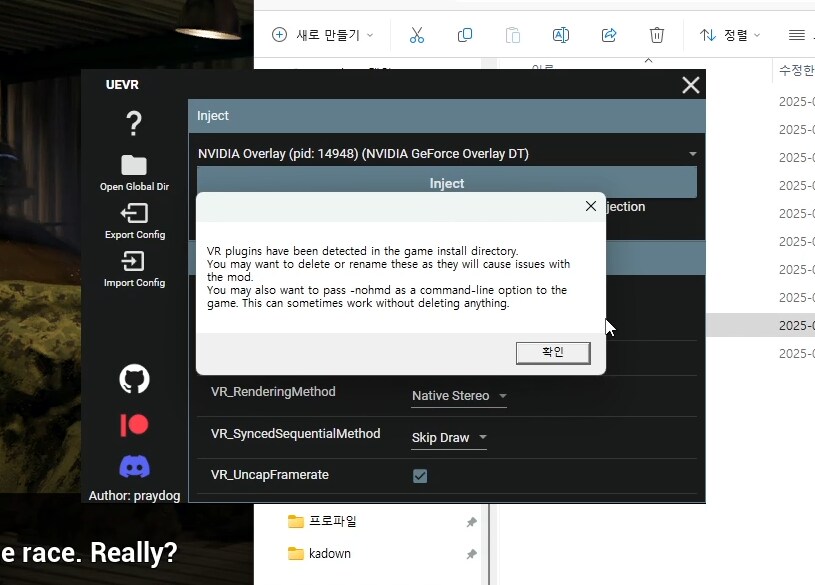Unpin the kadown folder
This screenshot has height=585, width=815.
point(470,553)
